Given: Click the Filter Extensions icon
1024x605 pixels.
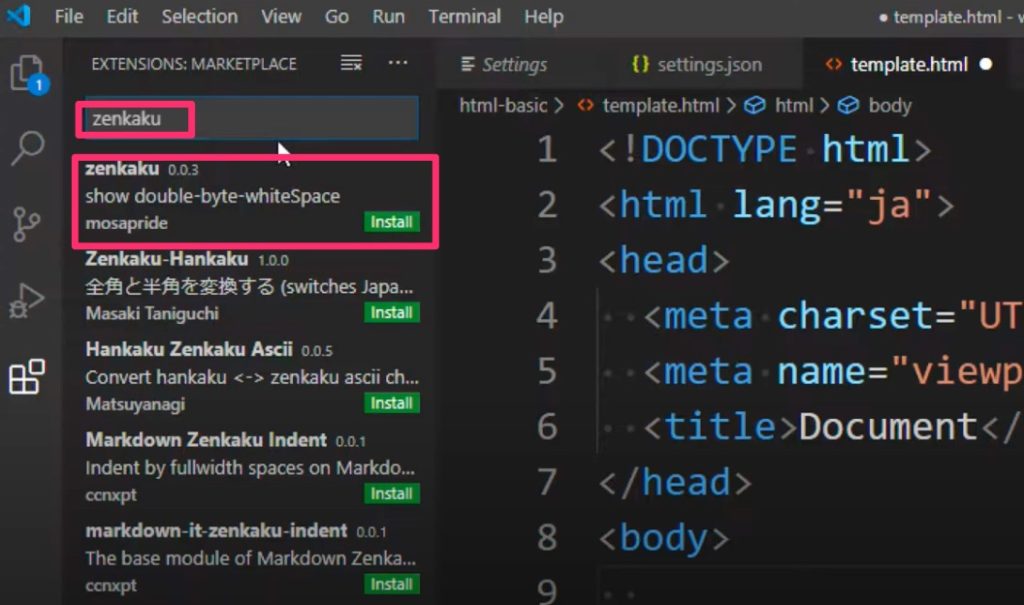Looking at the screenshot, I should pyautogui.click(x=350, y=62).
